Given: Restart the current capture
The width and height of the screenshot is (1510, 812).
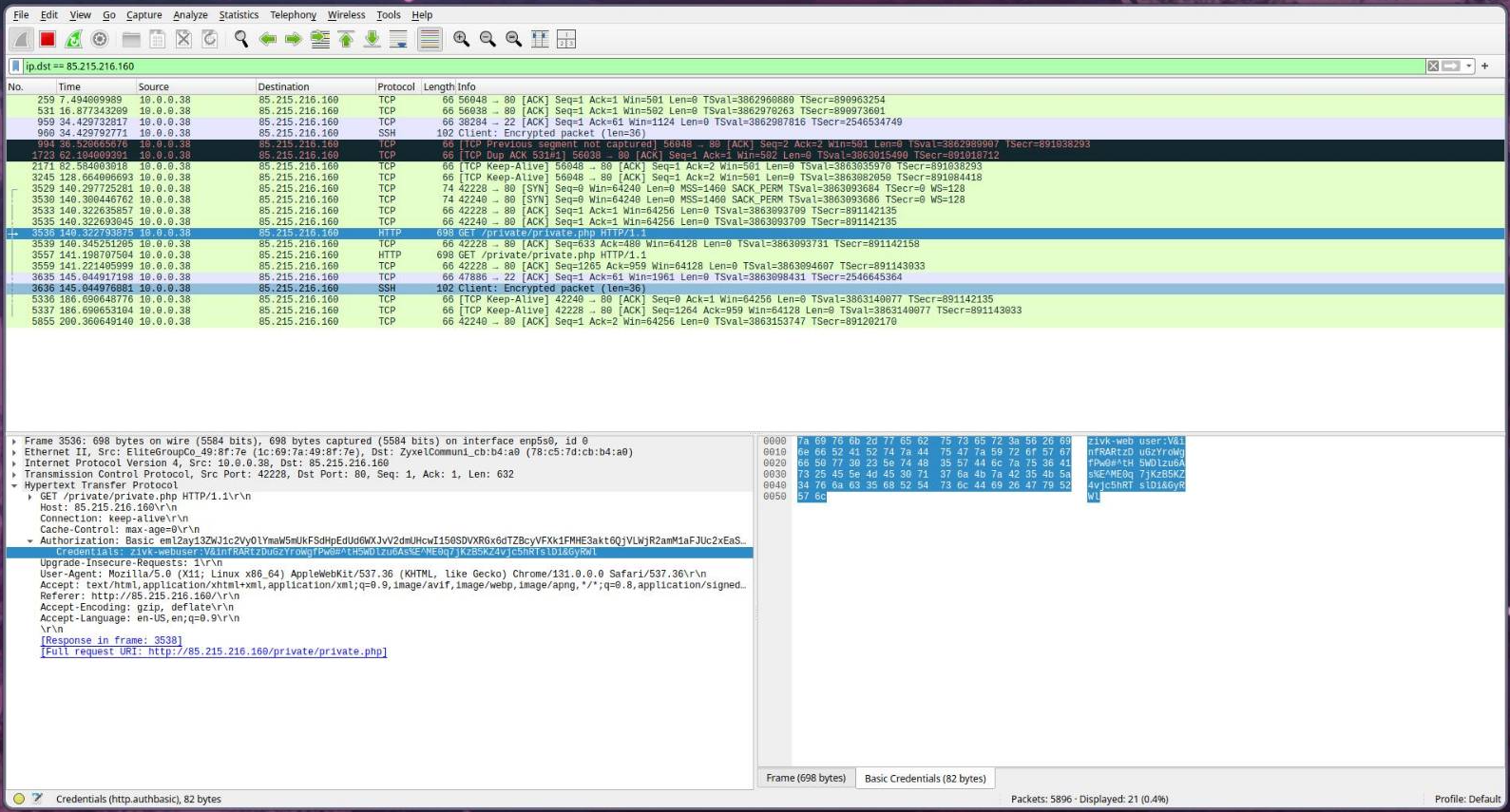Looking at the screenshot, I should tap(73, 39).
